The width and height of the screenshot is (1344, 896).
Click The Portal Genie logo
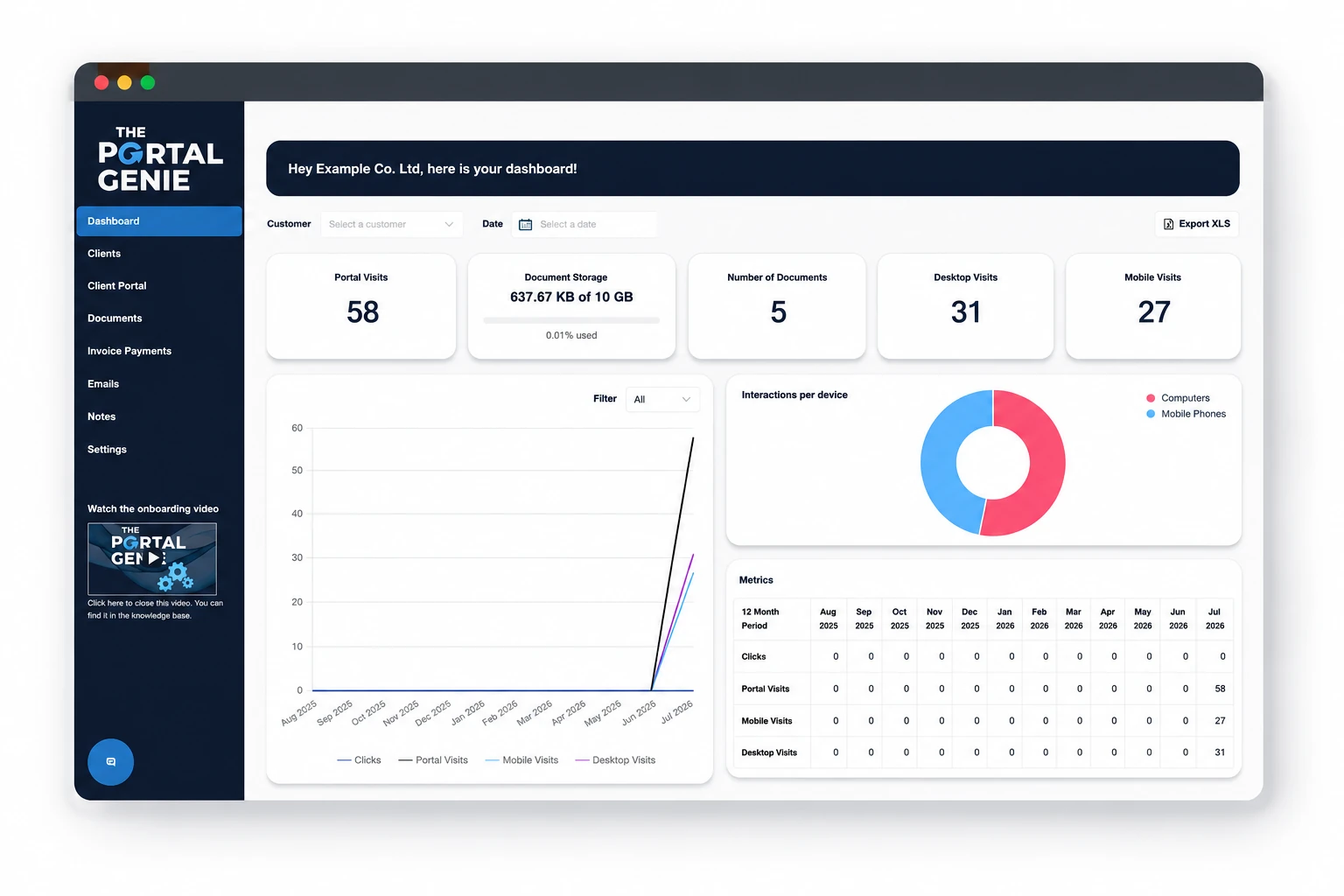pos(159,158)
